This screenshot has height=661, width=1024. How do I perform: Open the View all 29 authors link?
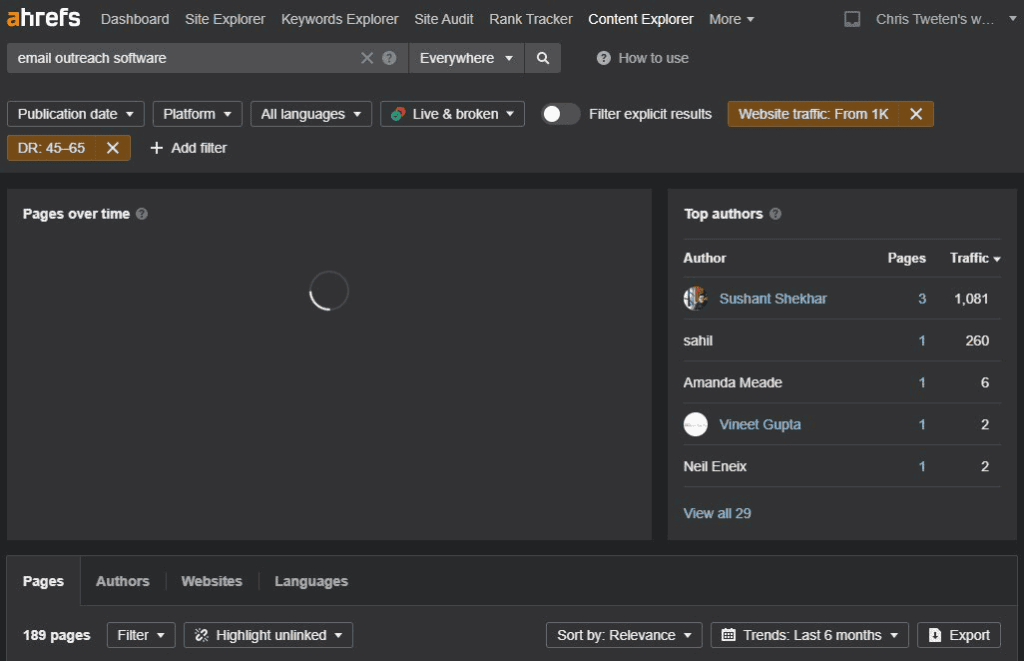[717, 513]
